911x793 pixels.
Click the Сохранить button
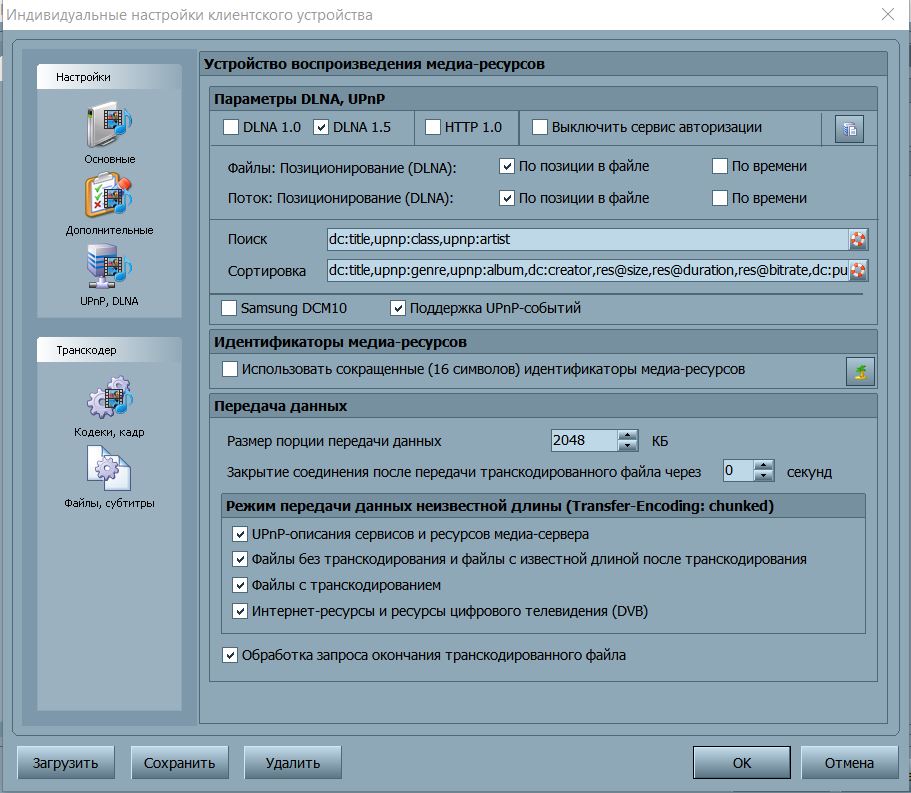point(179,763)
